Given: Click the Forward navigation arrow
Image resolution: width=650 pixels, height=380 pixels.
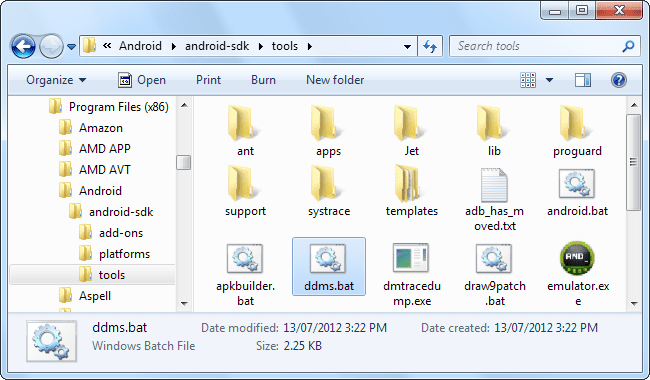Looking at the screenshot, I should tap(51, 46).
